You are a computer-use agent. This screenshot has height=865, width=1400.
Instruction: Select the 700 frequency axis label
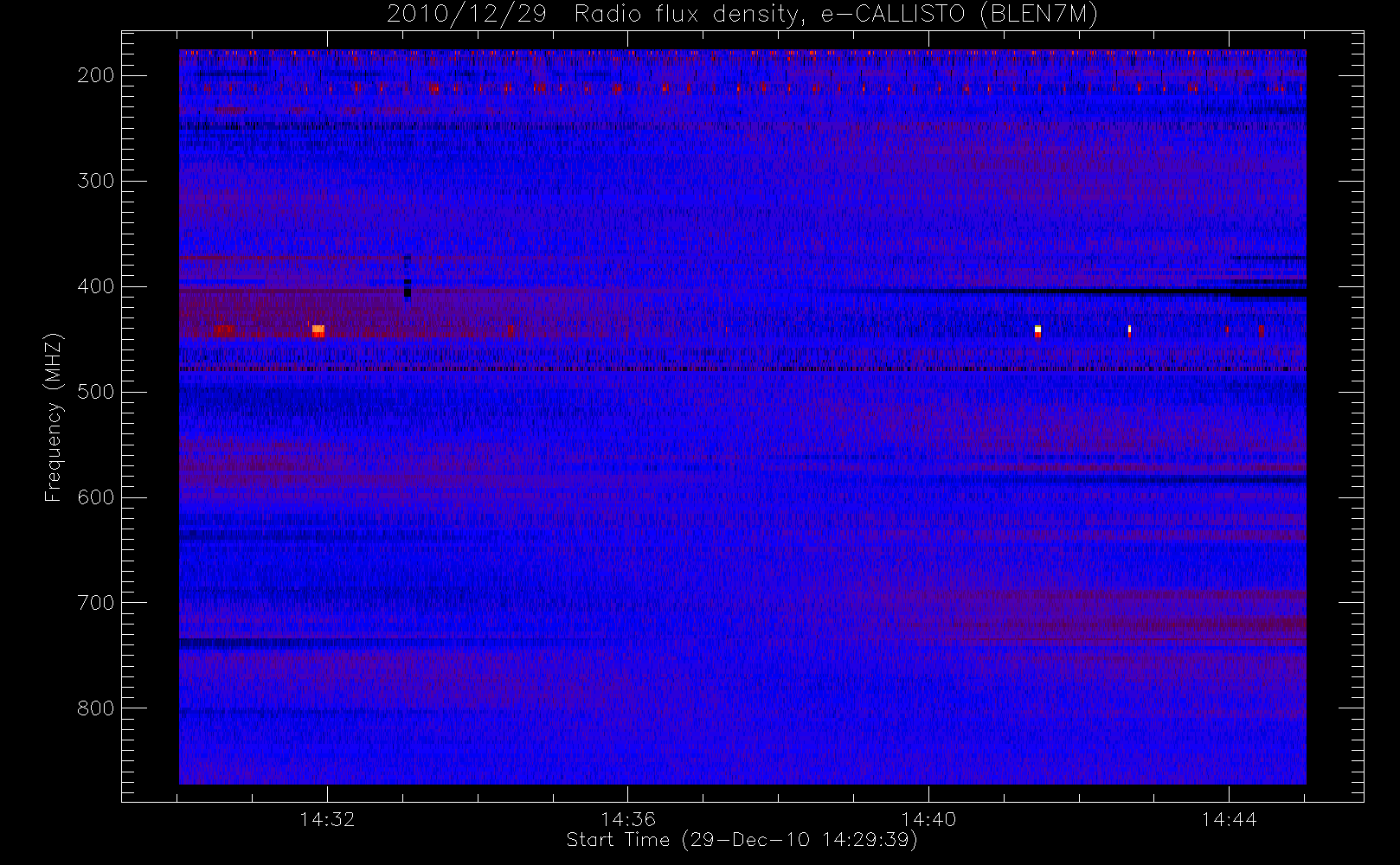click(95, 603)
